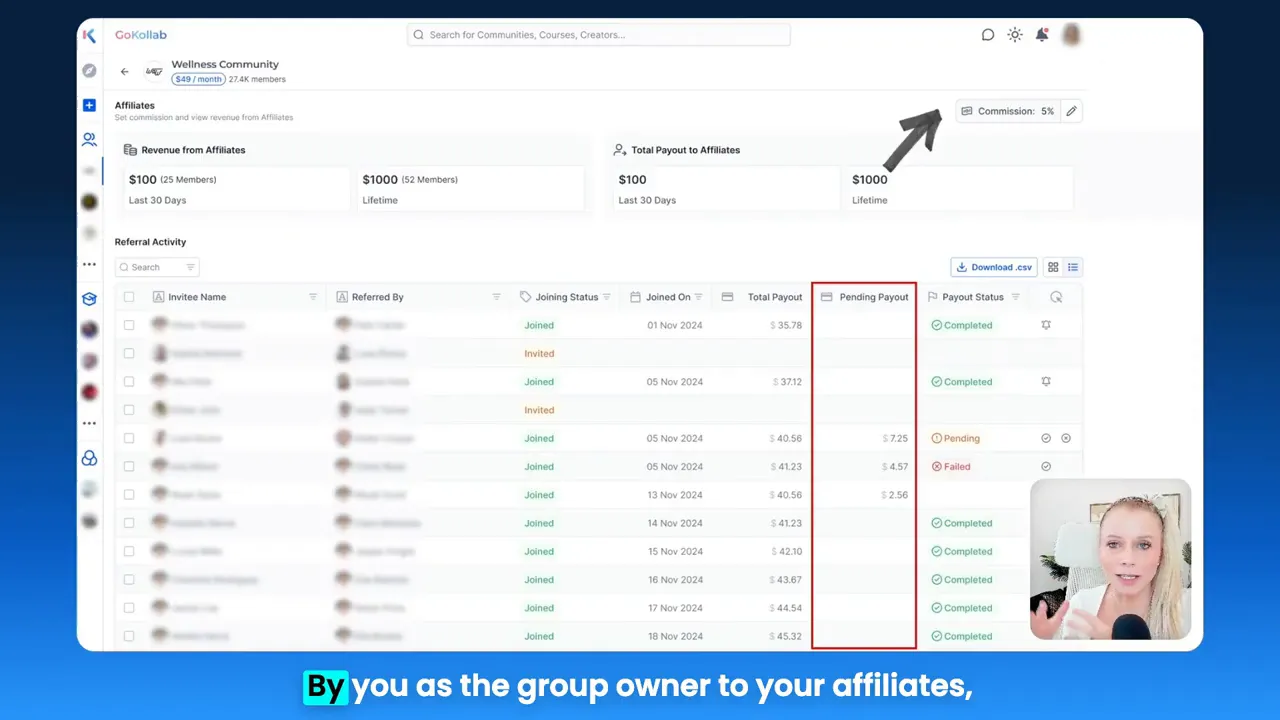
Task: Click the Download .csv button
Action: pos(993,267)
